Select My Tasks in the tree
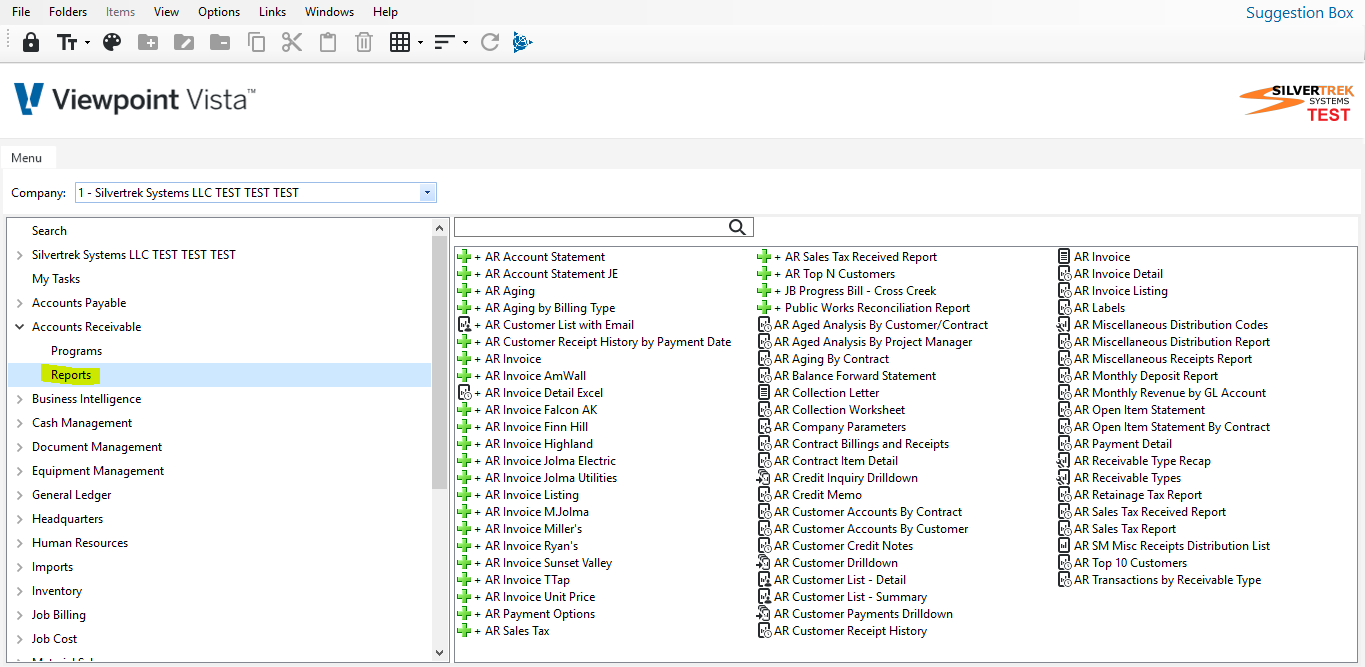The image size is (1365, 667). pyautogui.click(x=56, y=279)
